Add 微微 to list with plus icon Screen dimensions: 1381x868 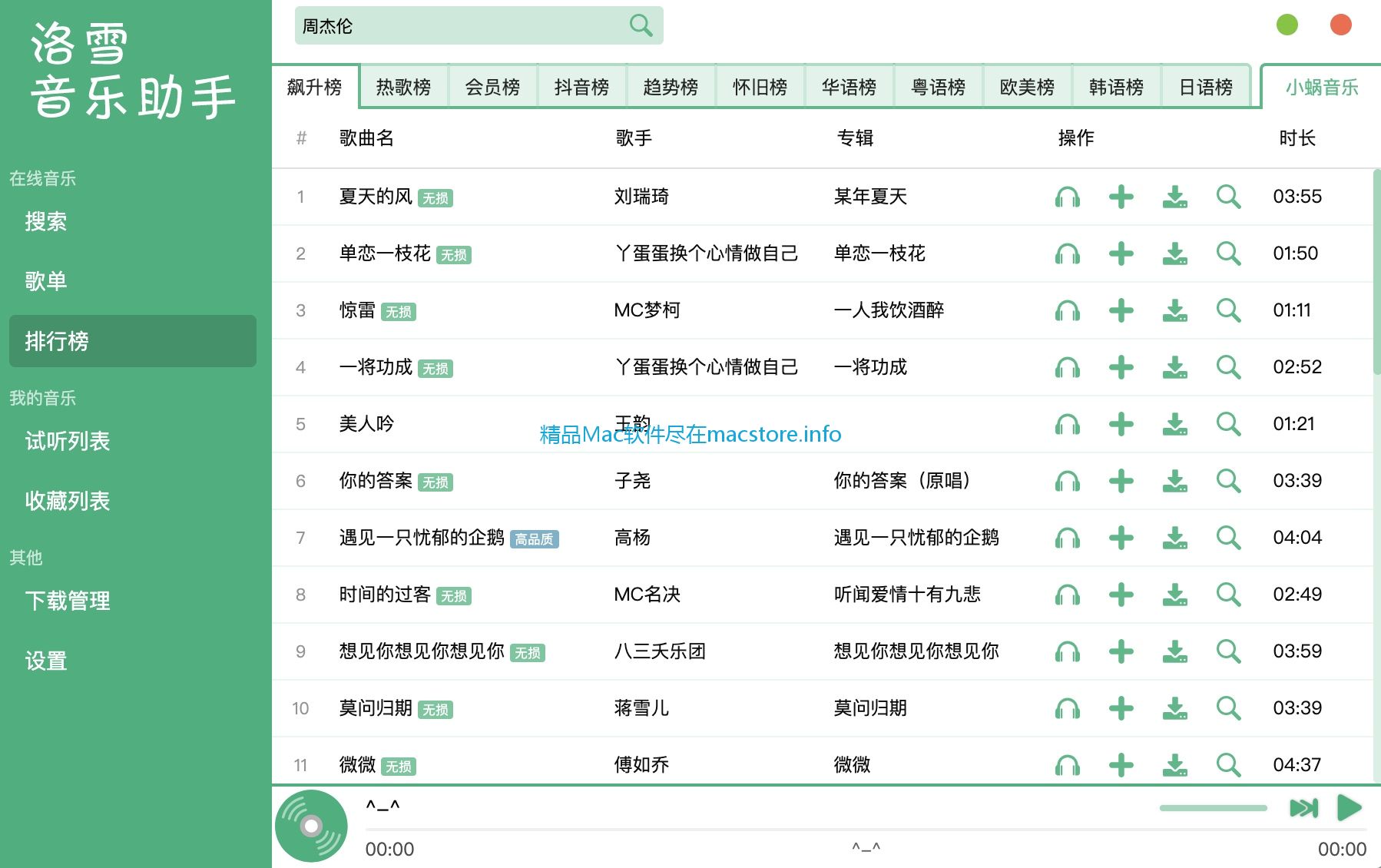click(1121, 765)
